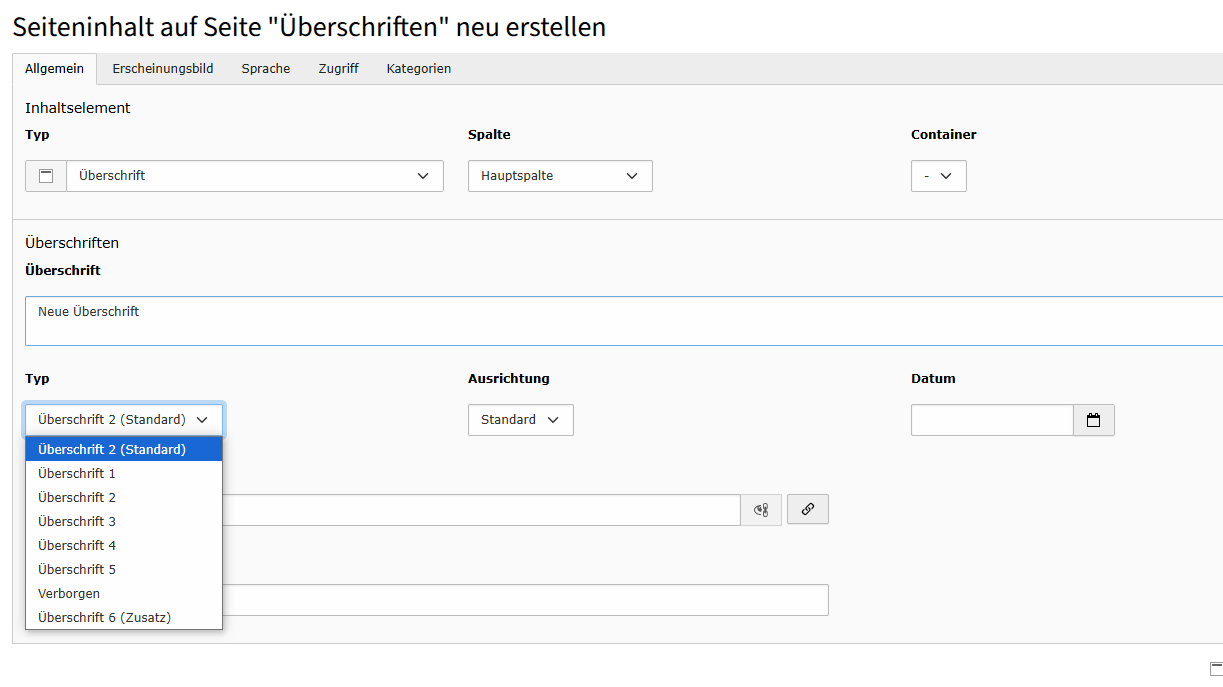1223x687 pixels.
Task: Open the link browser with the chain icon
Action: pyautogui.click(x=807, y=509)
